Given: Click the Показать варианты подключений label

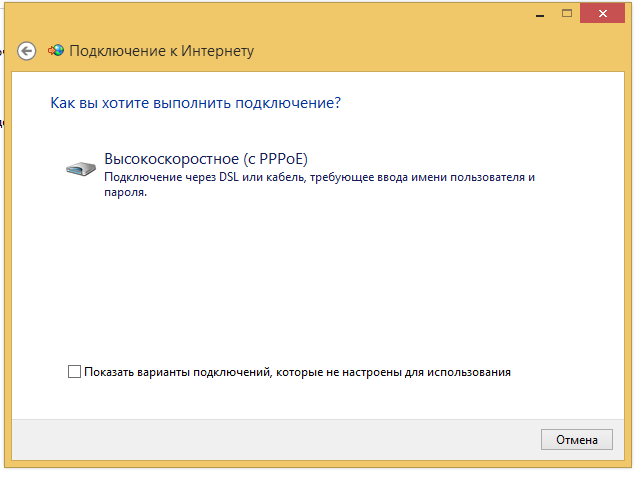Looking at the screenshot, I should pyautogui.click(x=297, y=372).
